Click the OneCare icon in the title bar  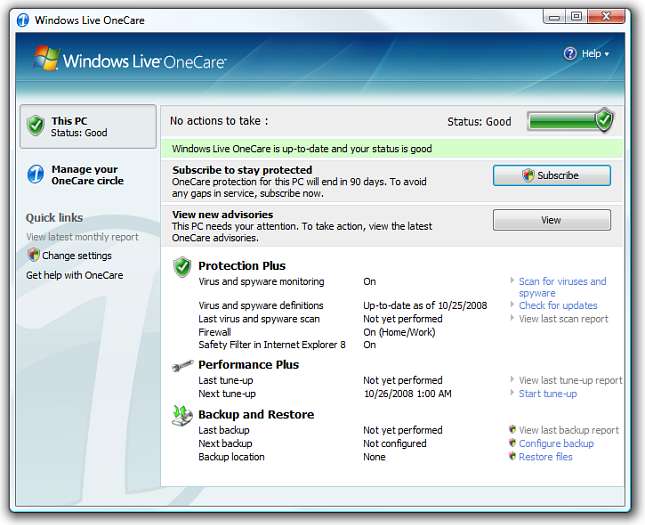(23, 20)
